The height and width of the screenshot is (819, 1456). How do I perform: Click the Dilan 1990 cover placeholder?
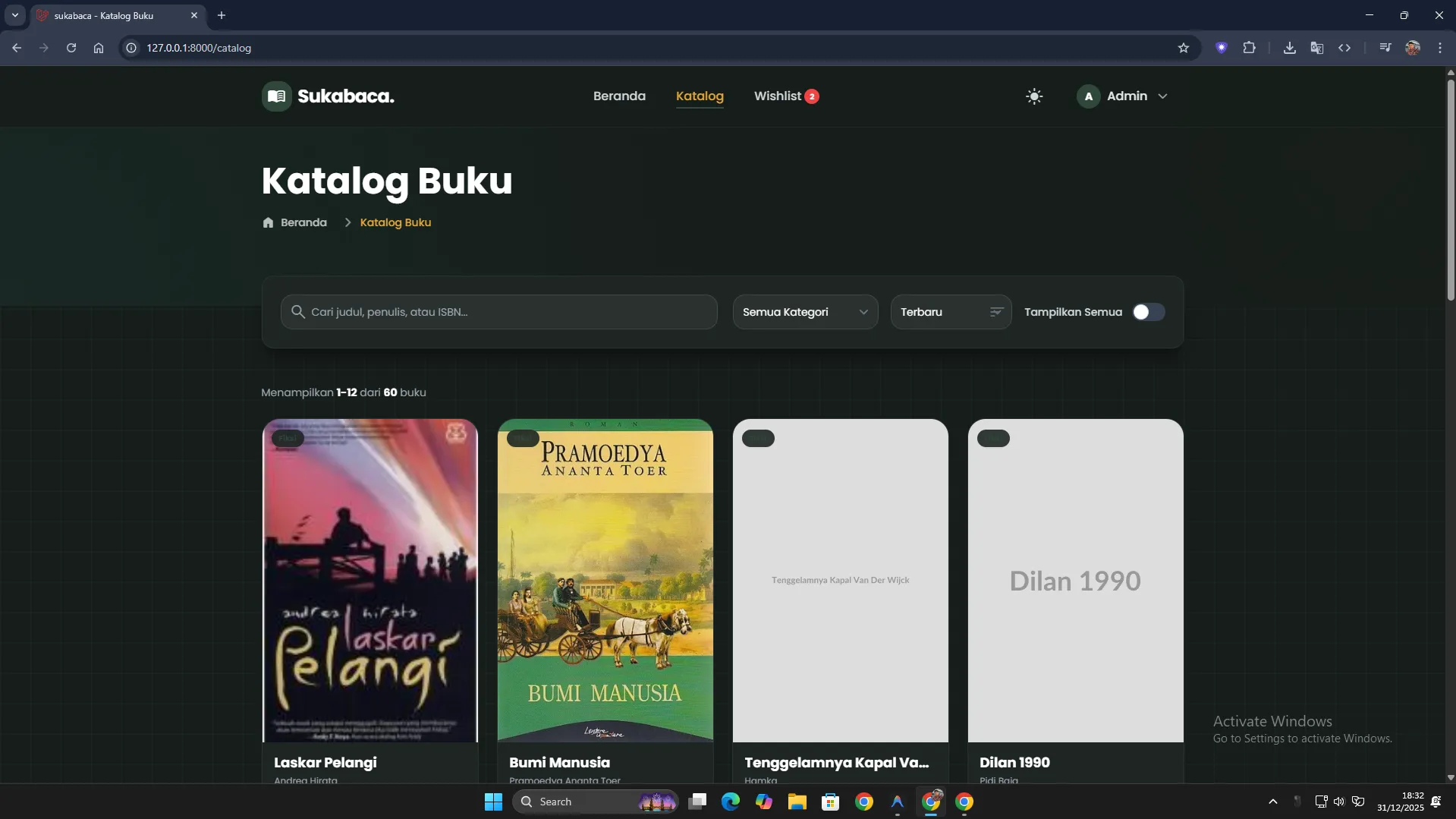[x=1075, y=581]
